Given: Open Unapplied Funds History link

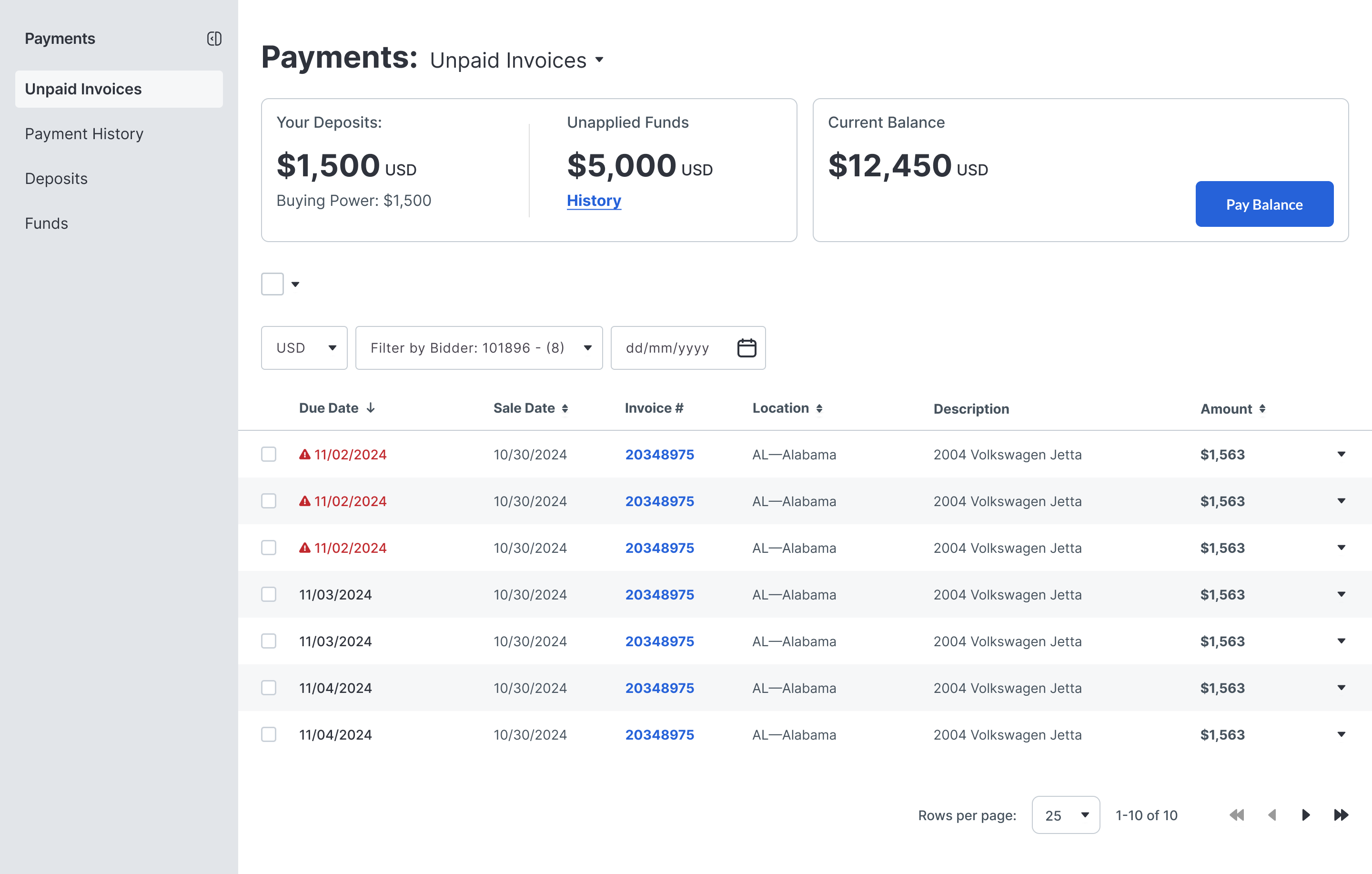Looking at the screenshot, I should coord(593,201).
